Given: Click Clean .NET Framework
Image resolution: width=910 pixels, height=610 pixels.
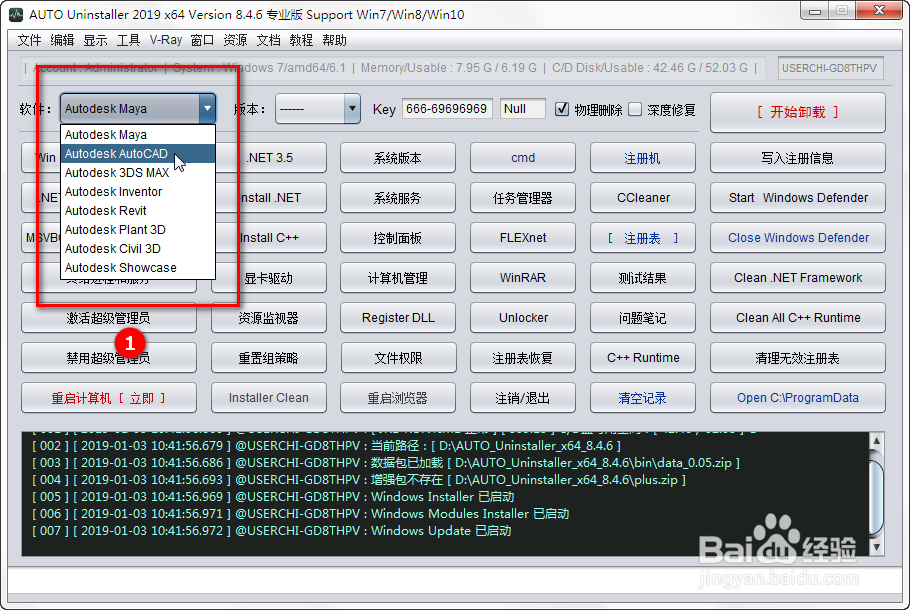Looking at the screenshot, I should pos(797,278).
